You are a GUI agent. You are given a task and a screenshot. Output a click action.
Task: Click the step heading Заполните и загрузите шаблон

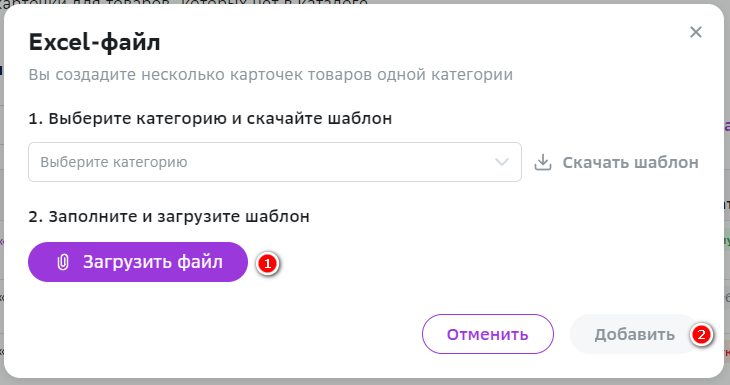coord(169,216)
